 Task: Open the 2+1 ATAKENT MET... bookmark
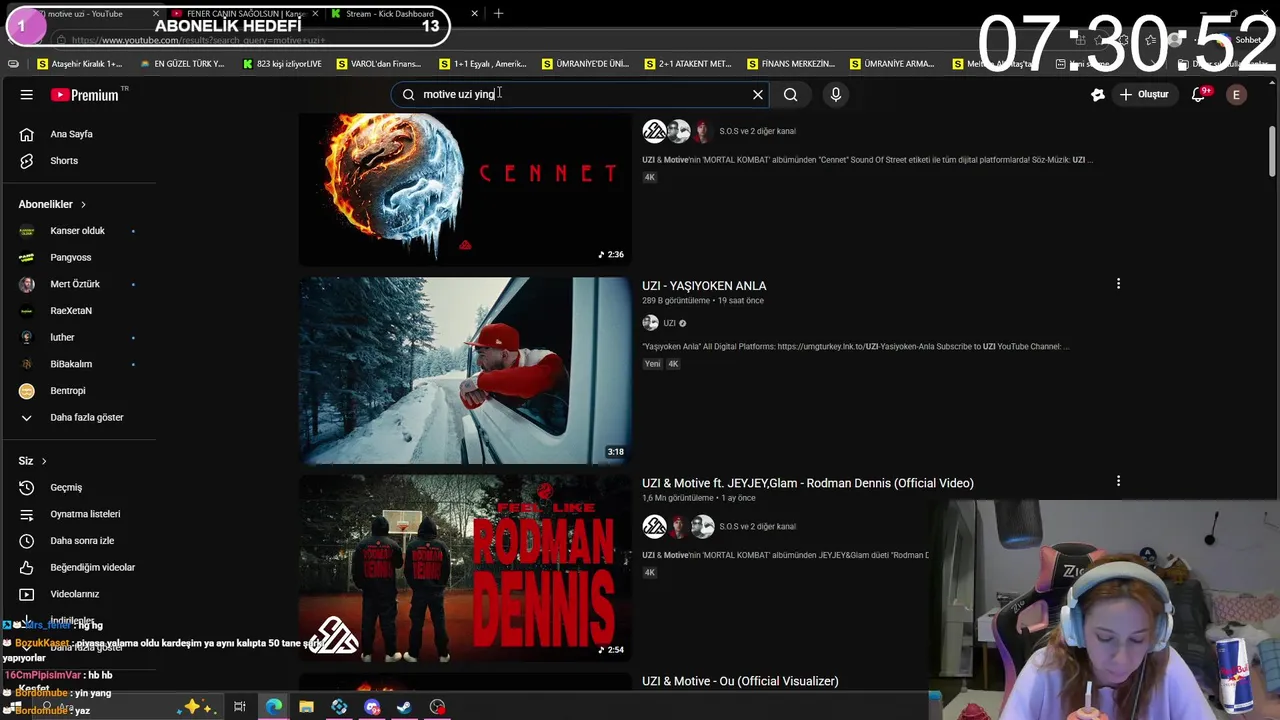coord(688,64)
